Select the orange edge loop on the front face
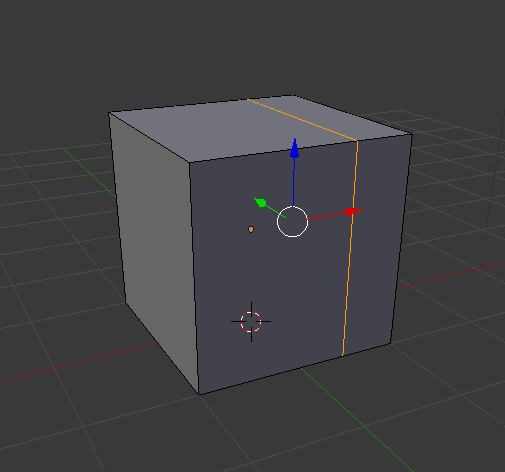 click(350, 248)
